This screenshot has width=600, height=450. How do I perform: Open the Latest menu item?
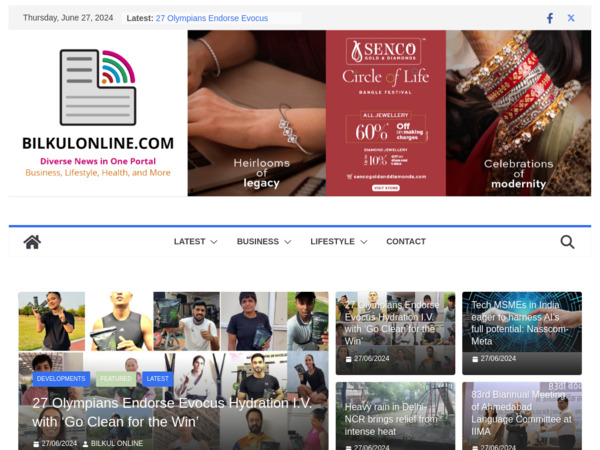pos(190,241)
